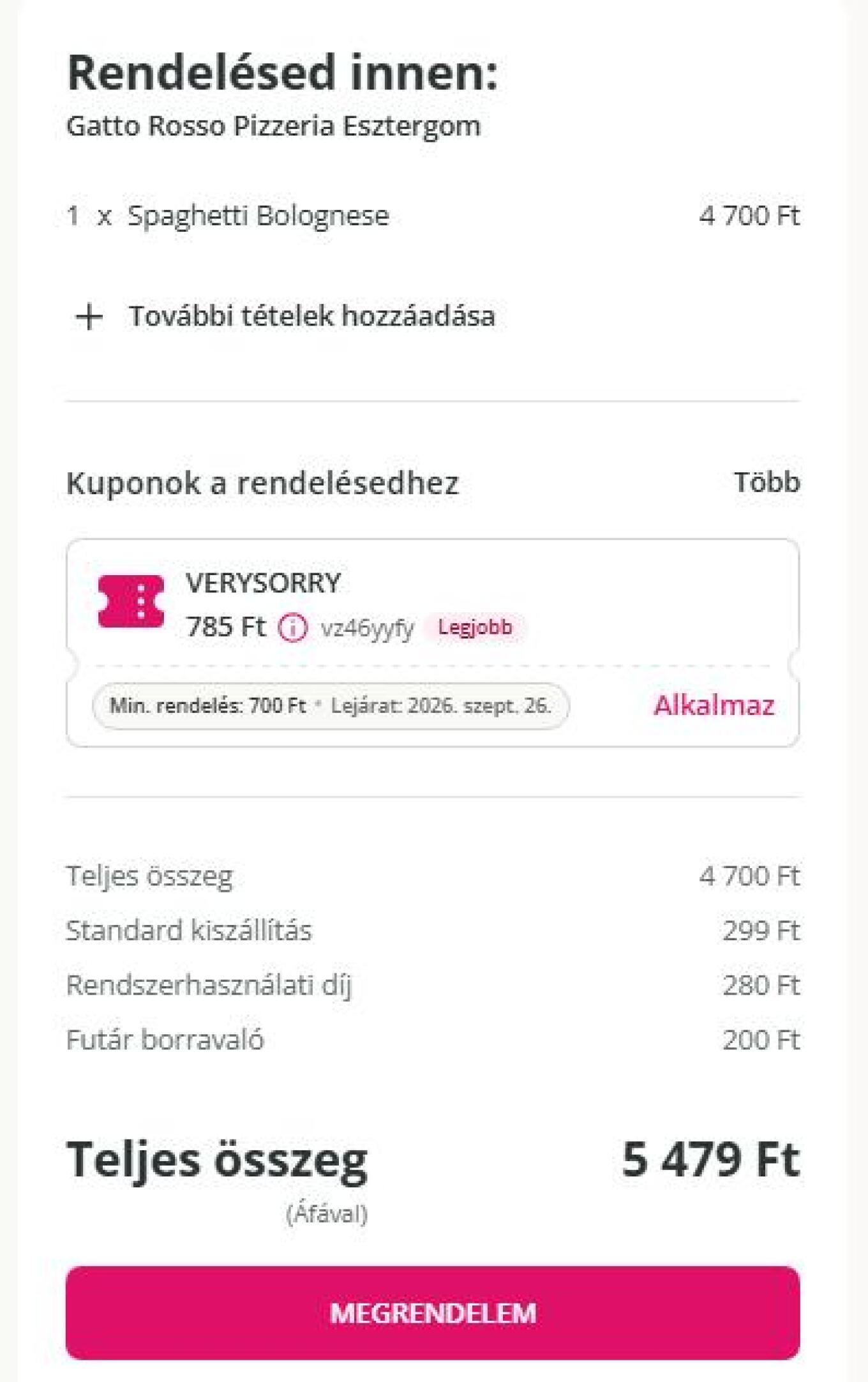868x1382 pixels.
Task: Click the Gatto Rosso Pizzeria Esztergom name
Action: (273, 126)
